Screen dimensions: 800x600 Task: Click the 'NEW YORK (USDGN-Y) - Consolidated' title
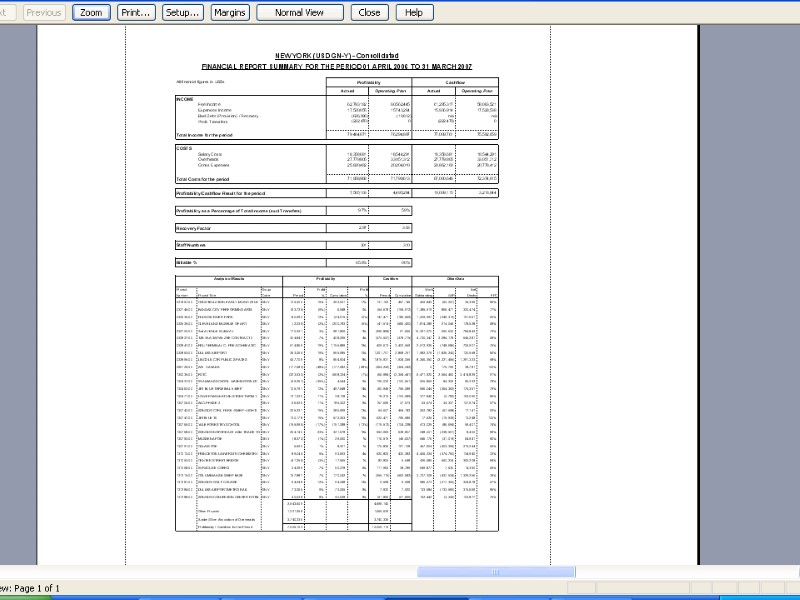pos(337,56)
